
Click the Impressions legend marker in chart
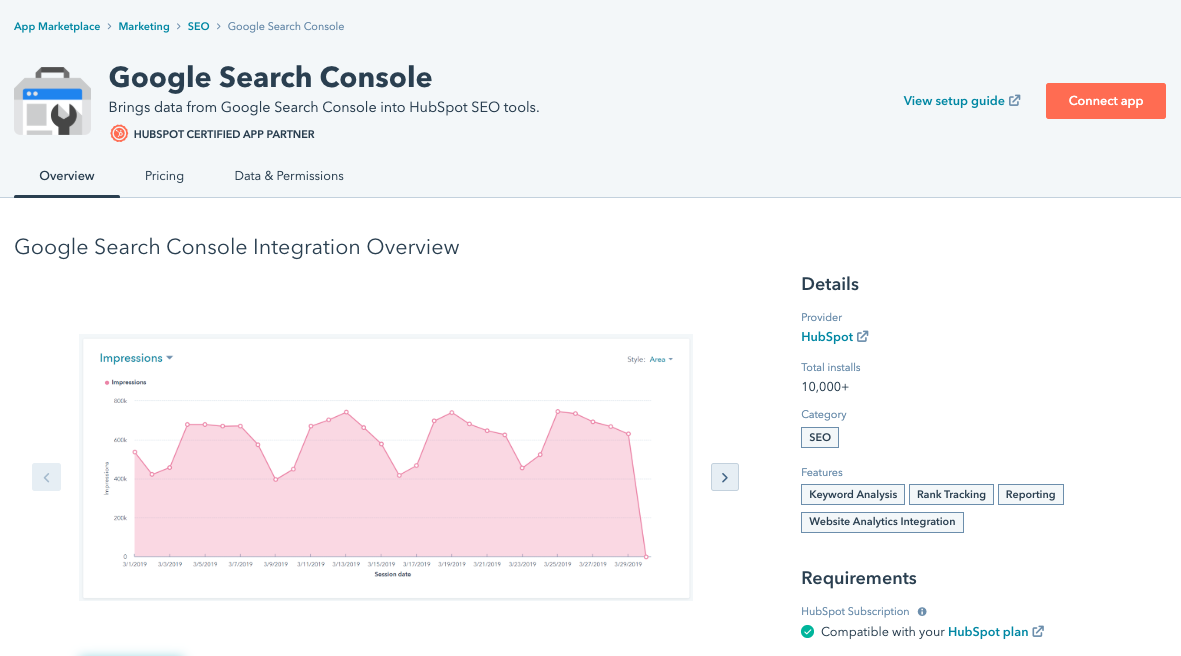coord(107,383)
